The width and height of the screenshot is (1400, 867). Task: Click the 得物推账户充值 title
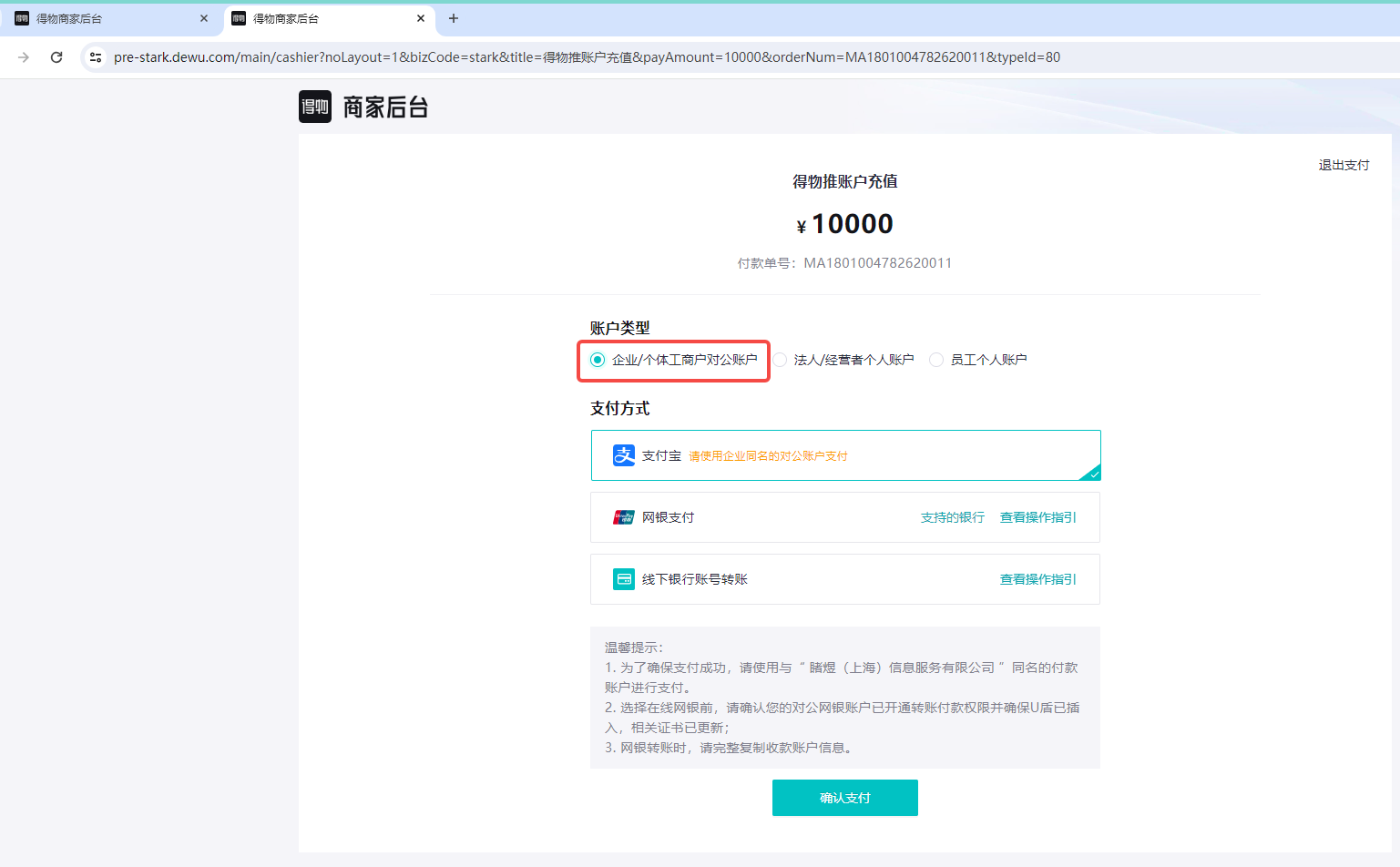pyautogui.click(x=845, y=181)
